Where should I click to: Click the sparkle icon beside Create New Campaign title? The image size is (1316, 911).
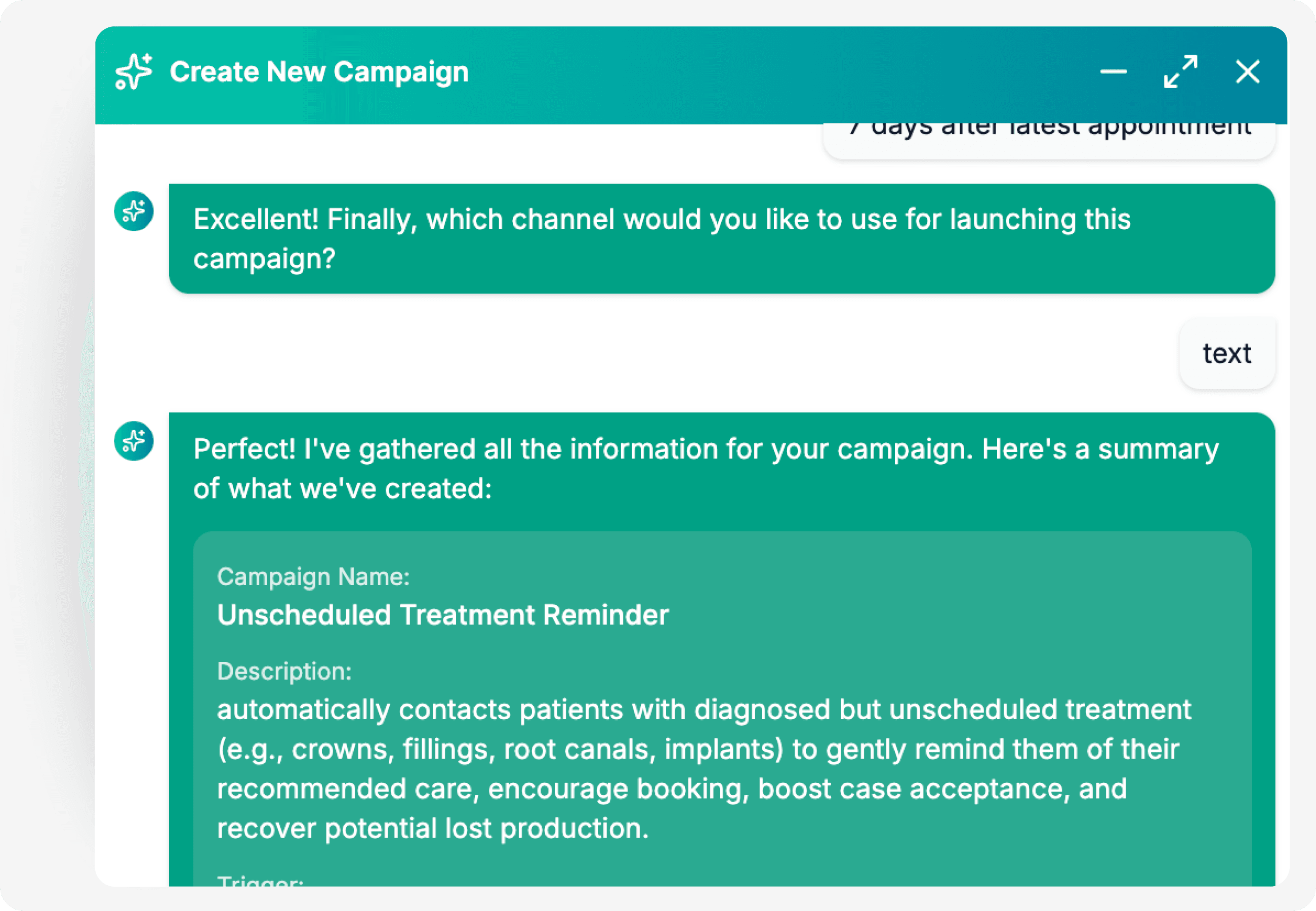click(x=134, y=72)
